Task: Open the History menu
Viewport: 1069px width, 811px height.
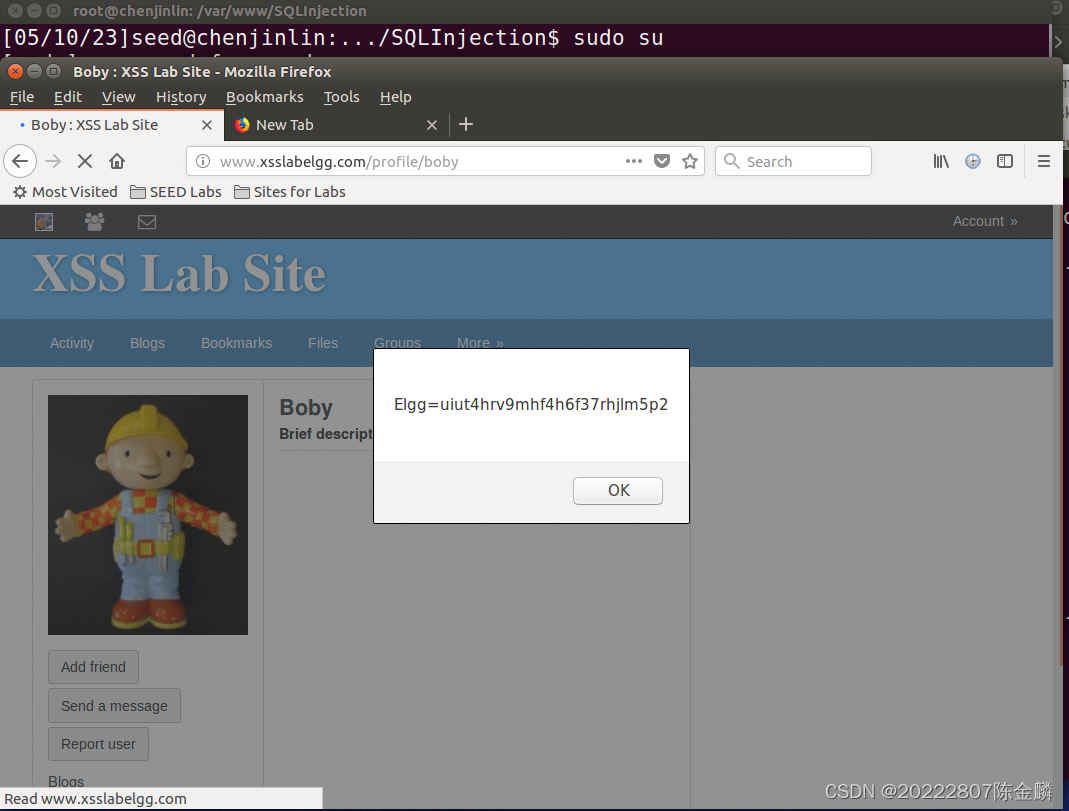Action: pyautogui.click(x=181, y=97)
